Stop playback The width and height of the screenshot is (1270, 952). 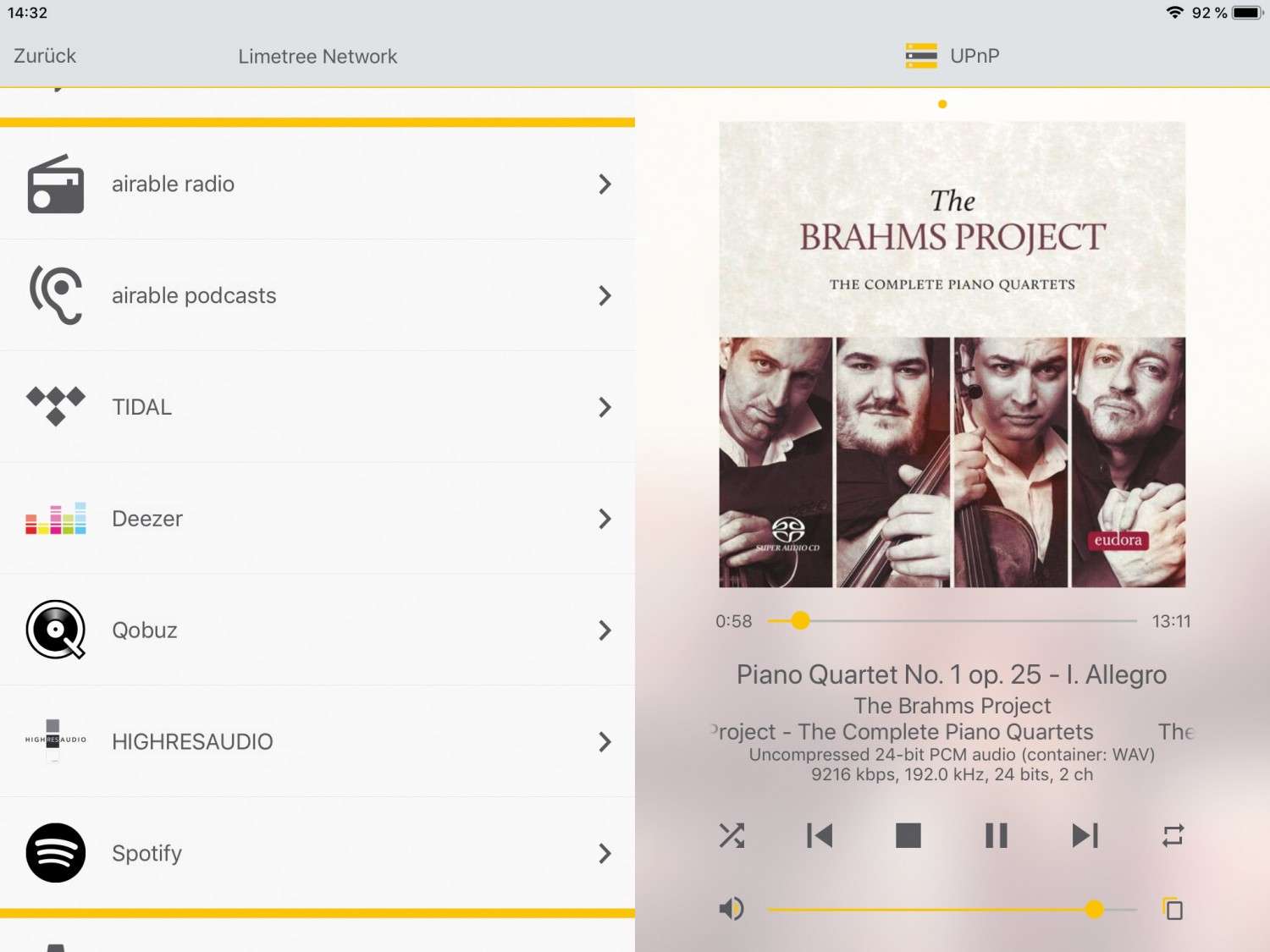click(908, 835)
